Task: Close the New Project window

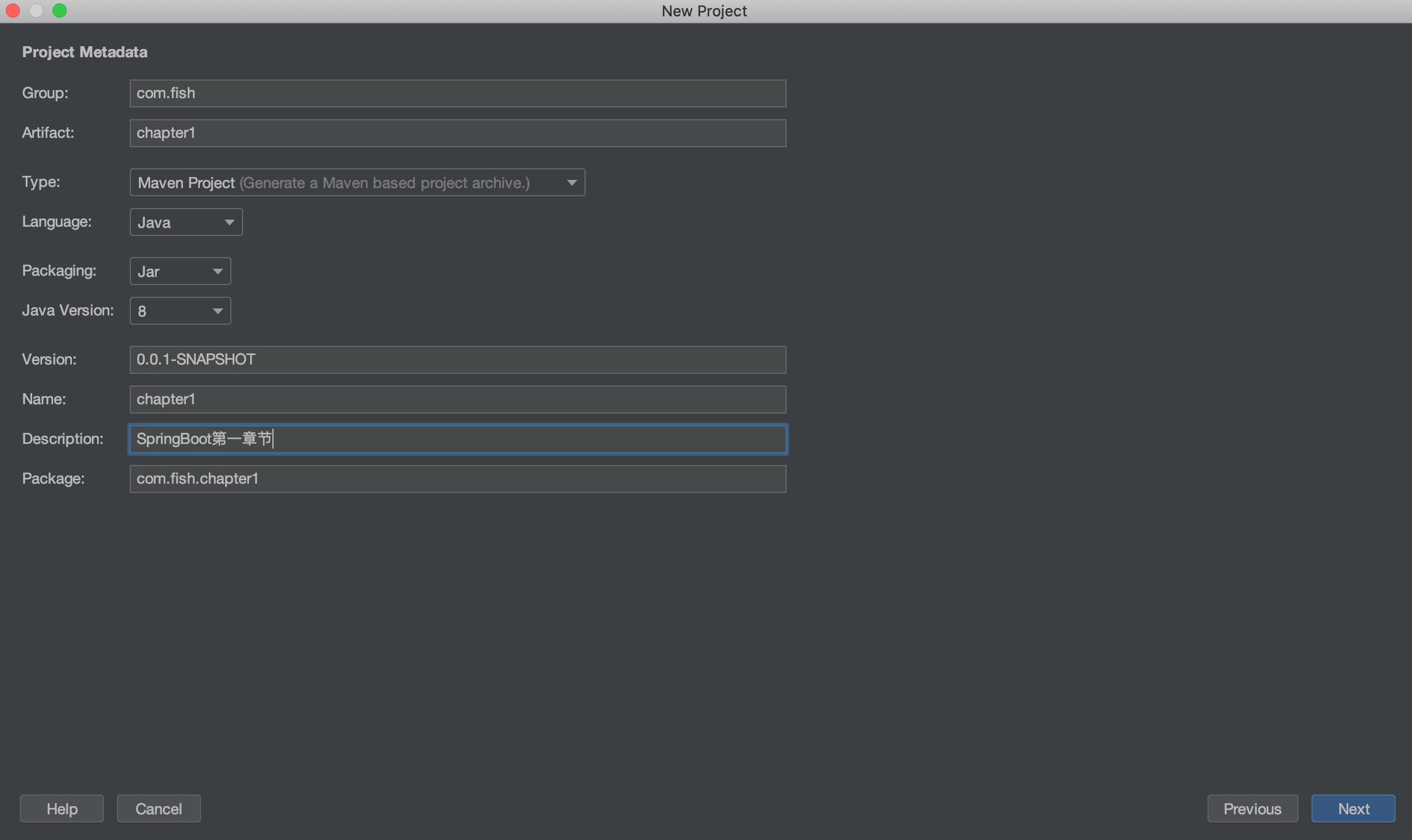Action: (13, 11)
